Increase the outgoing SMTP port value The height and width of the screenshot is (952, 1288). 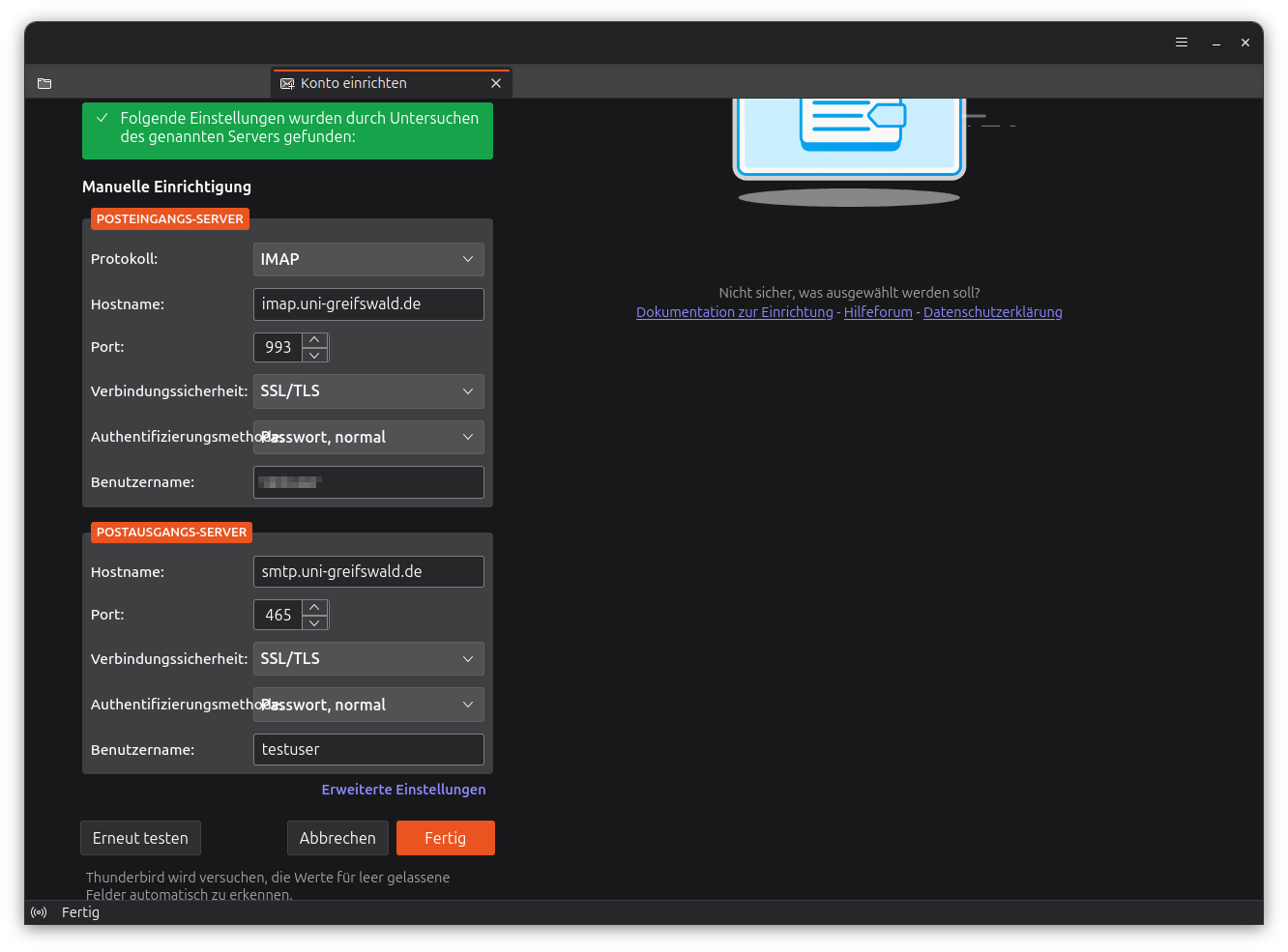pos(315,608)
